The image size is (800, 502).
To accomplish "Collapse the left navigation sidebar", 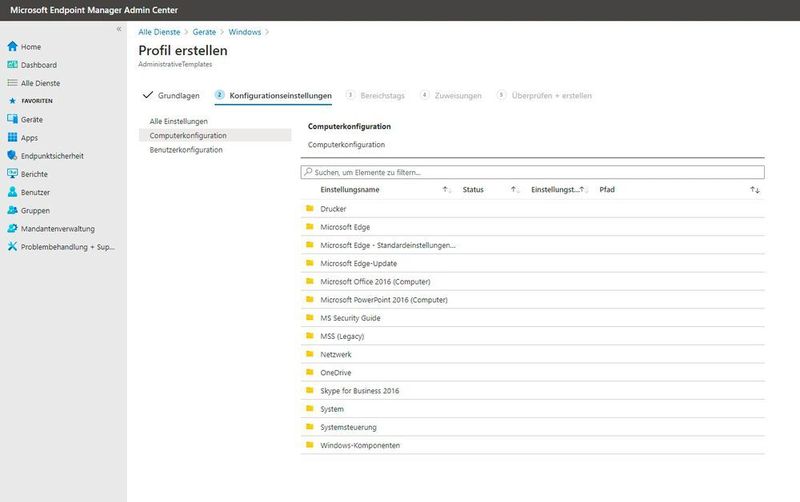I will (x=119, y=29).
